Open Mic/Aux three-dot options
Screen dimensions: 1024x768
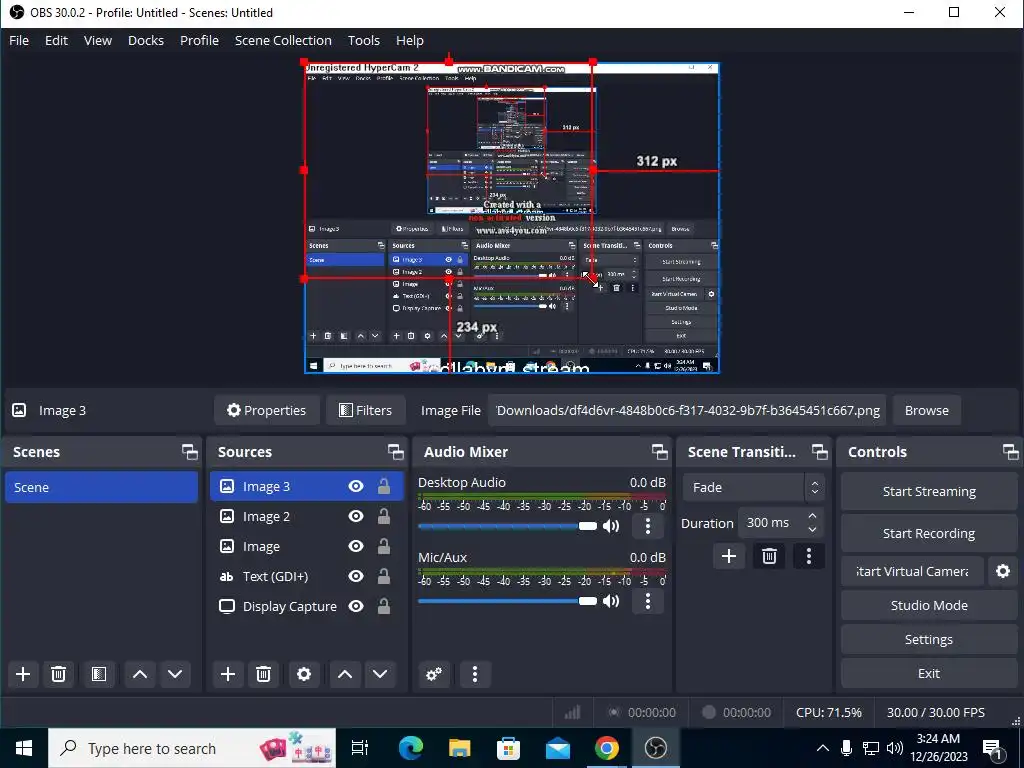coord(648,601)
